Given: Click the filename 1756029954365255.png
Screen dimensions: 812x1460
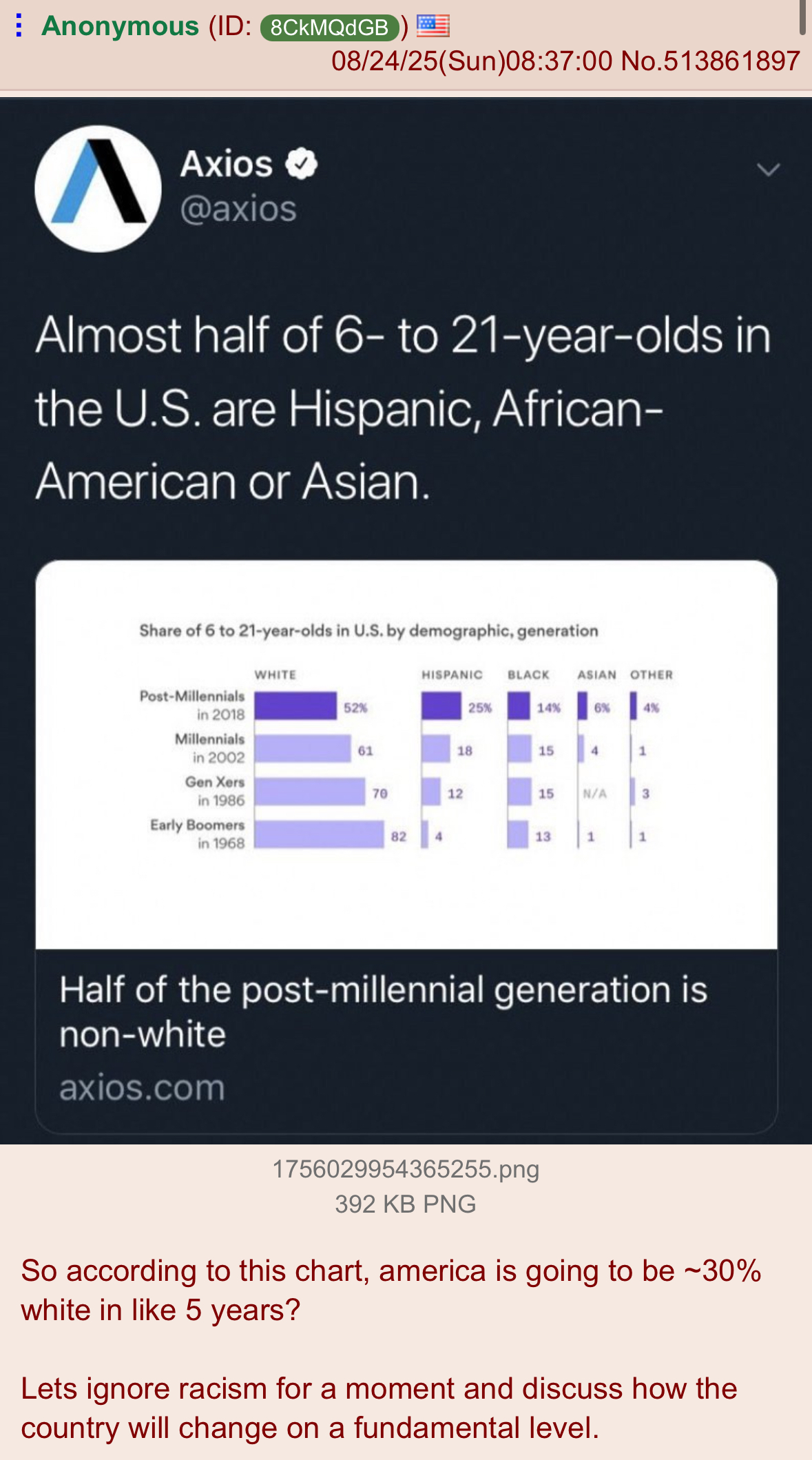Looking at the screenshot, I should [x=406, y=1169].
